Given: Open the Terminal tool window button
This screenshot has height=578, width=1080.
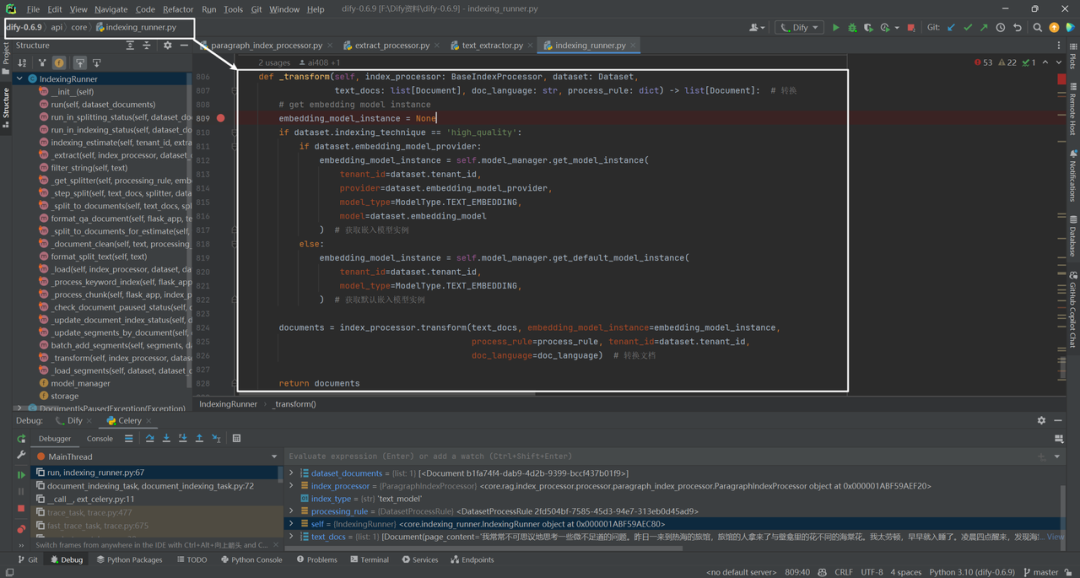Looking at the screenshot, I should pyautogui.click(x=368, y=560).
